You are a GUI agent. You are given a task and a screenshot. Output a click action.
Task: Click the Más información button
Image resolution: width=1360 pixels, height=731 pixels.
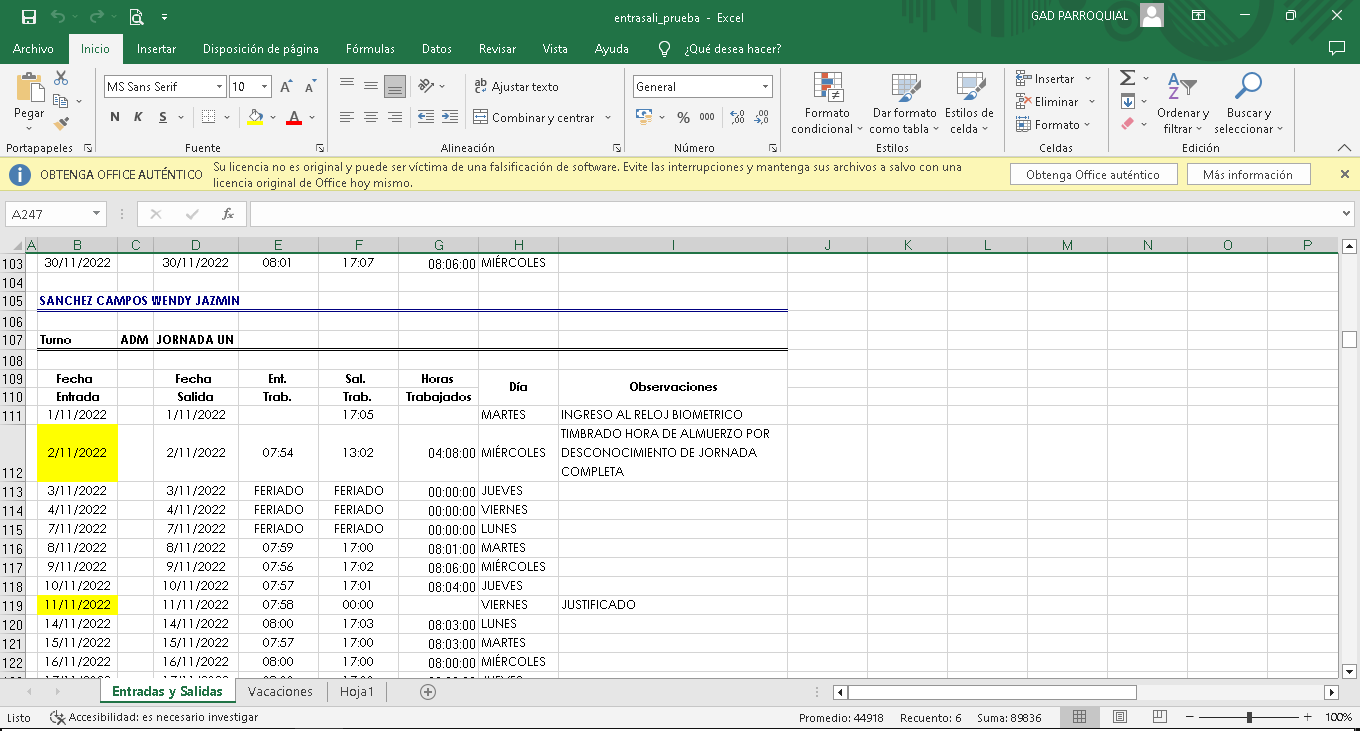coord(1247,175)
